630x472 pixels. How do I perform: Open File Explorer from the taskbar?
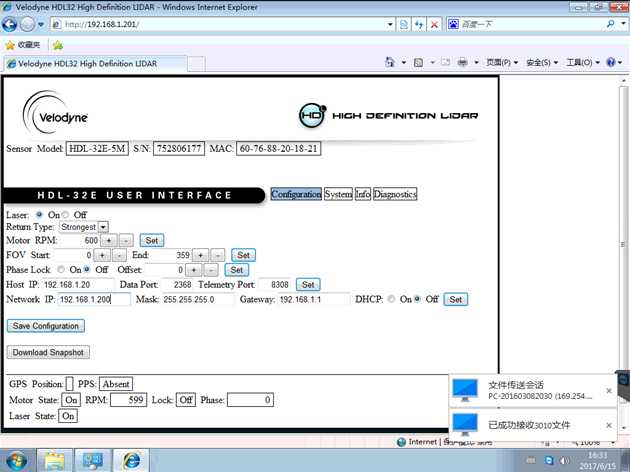(55, 461)
